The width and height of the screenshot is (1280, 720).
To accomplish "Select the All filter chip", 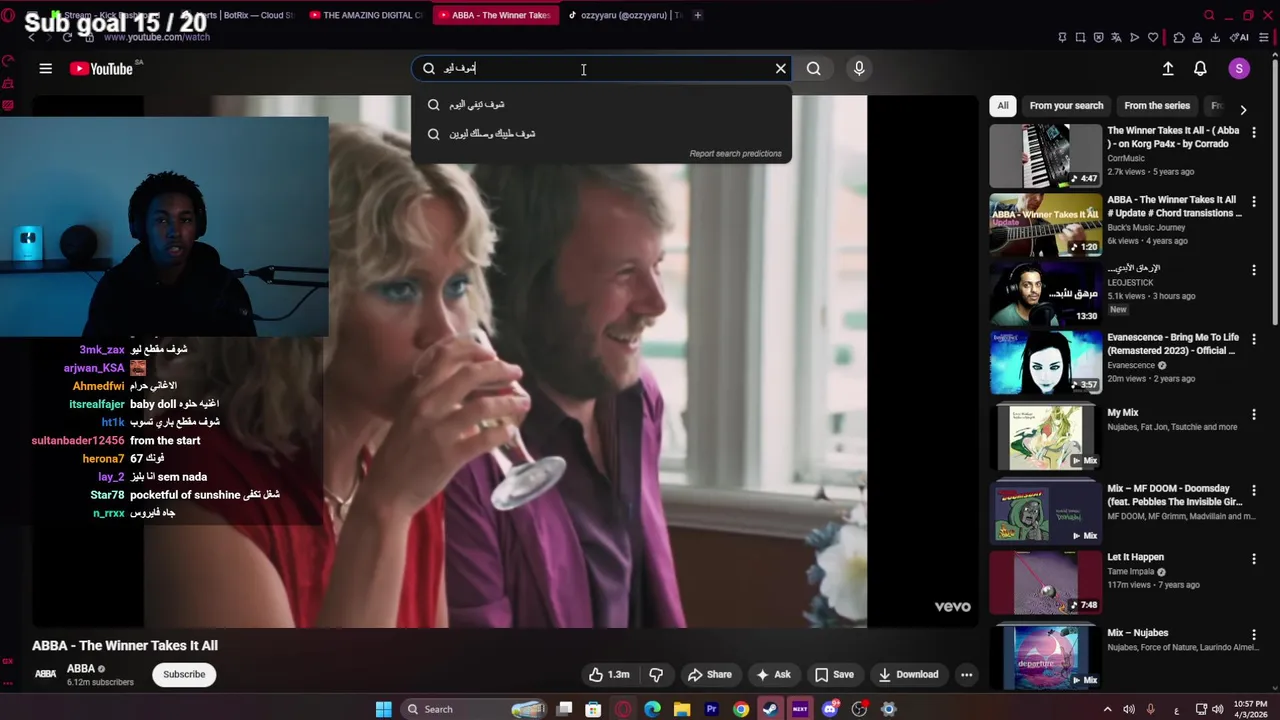I will (x=1003, y=105).
